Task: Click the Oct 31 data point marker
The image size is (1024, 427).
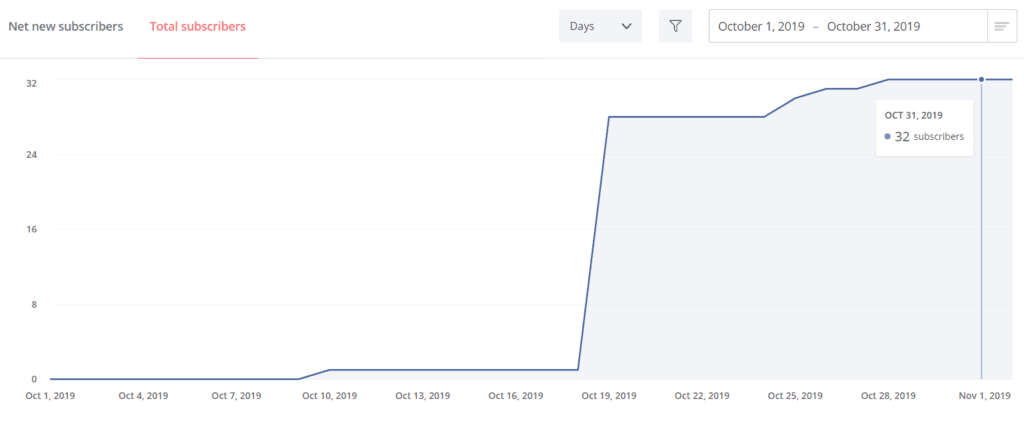Action: (x=981, y=80)
